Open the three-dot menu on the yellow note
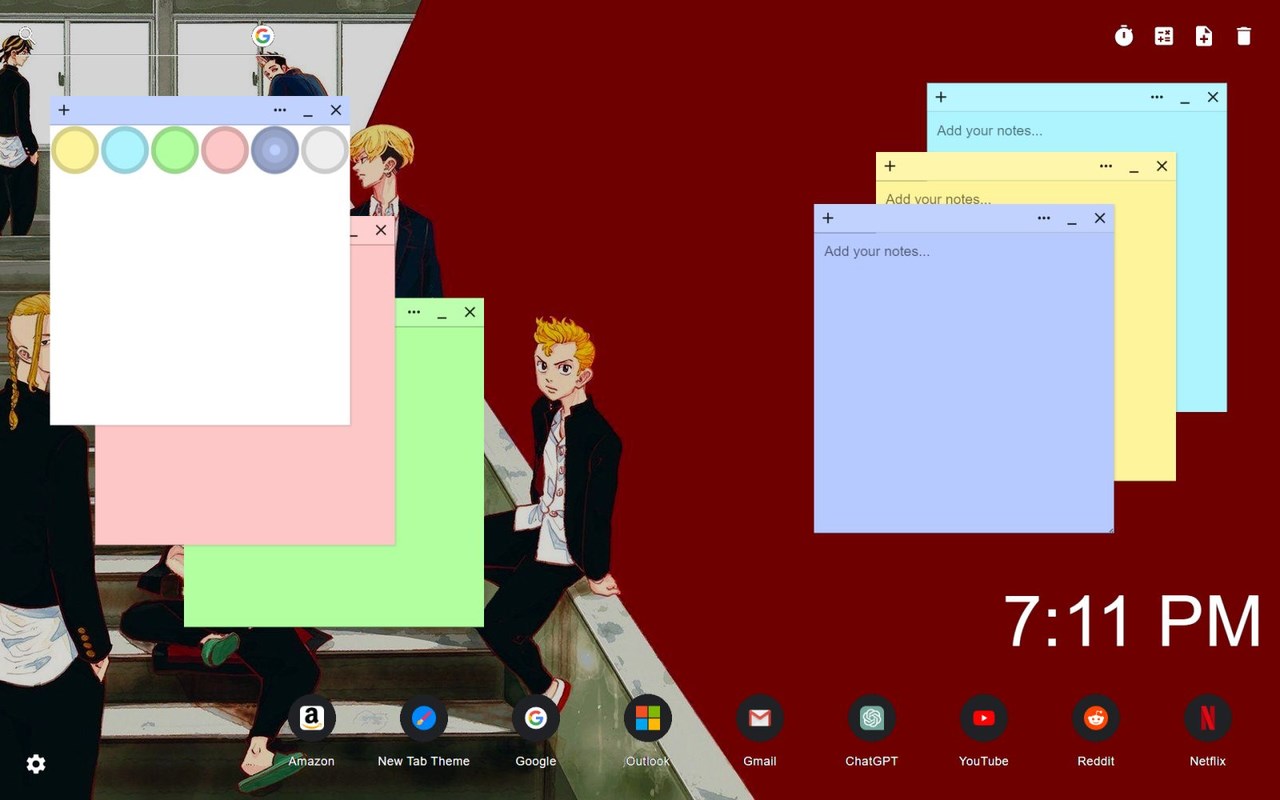Image resolution: width=1280 pixels, height=800 pixels. [1106, 166]
